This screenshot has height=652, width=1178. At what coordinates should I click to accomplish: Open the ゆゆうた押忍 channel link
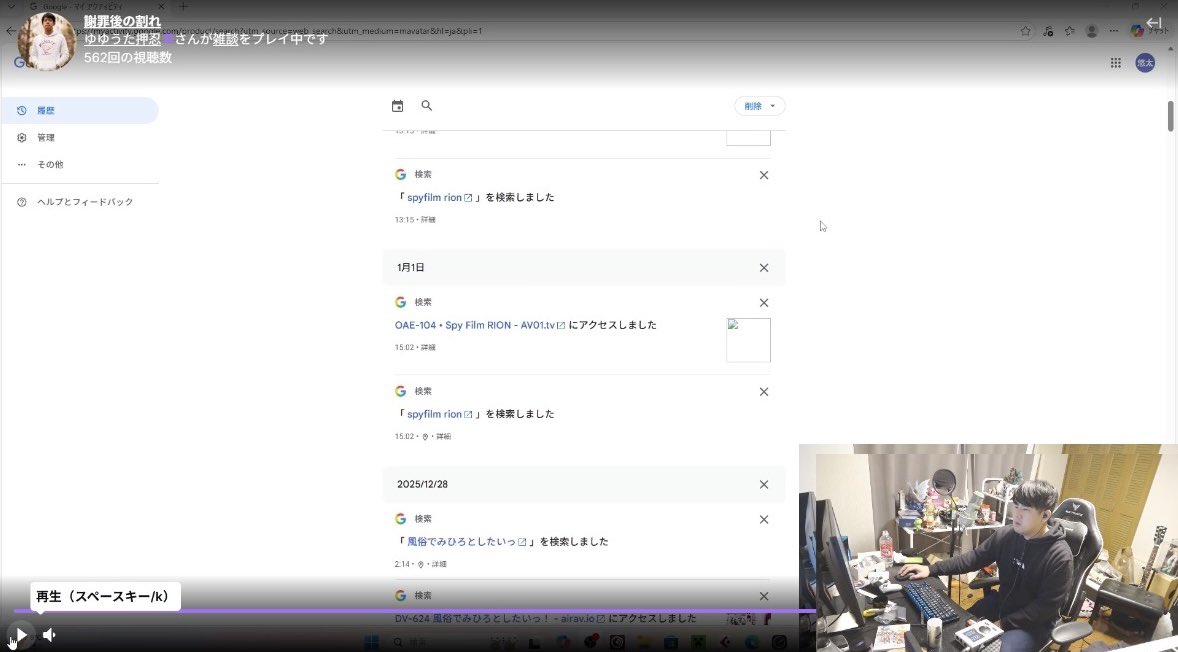pos(122,39)
